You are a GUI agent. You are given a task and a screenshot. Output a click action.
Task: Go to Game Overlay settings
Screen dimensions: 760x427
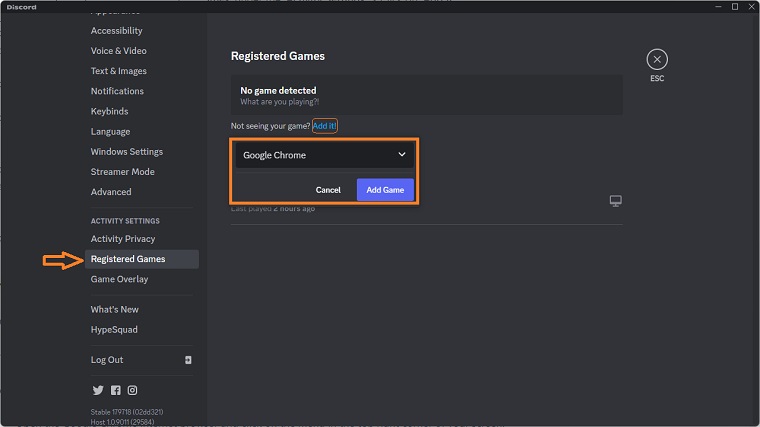119,279
